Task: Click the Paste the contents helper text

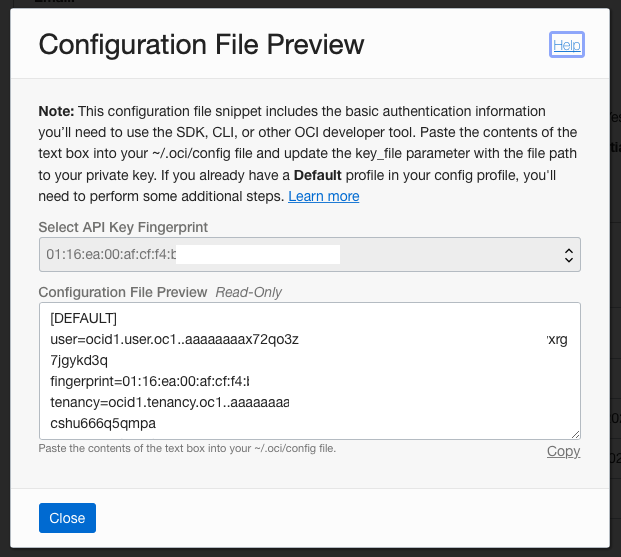Action: point(187,448)
